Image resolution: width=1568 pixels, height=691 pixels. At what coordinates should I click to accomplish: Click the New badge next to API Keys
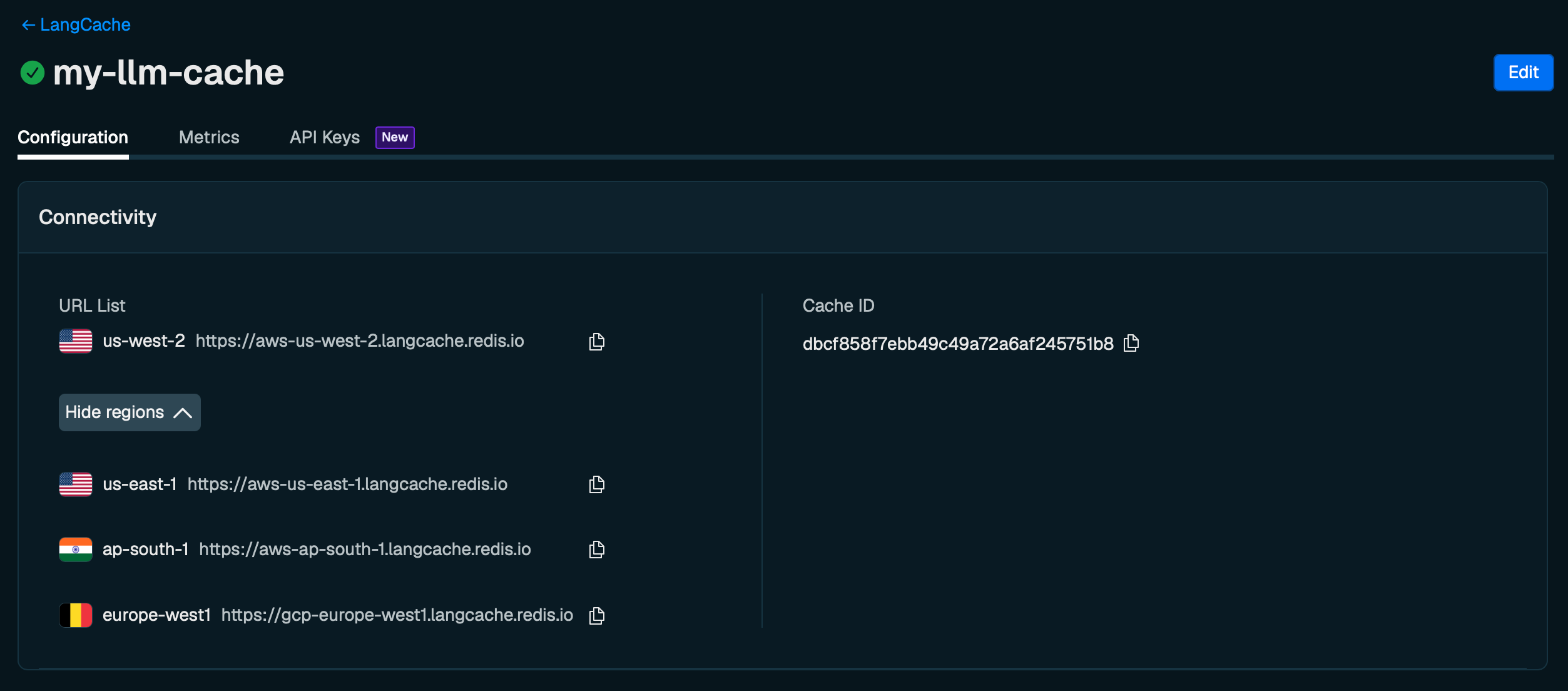395,138
